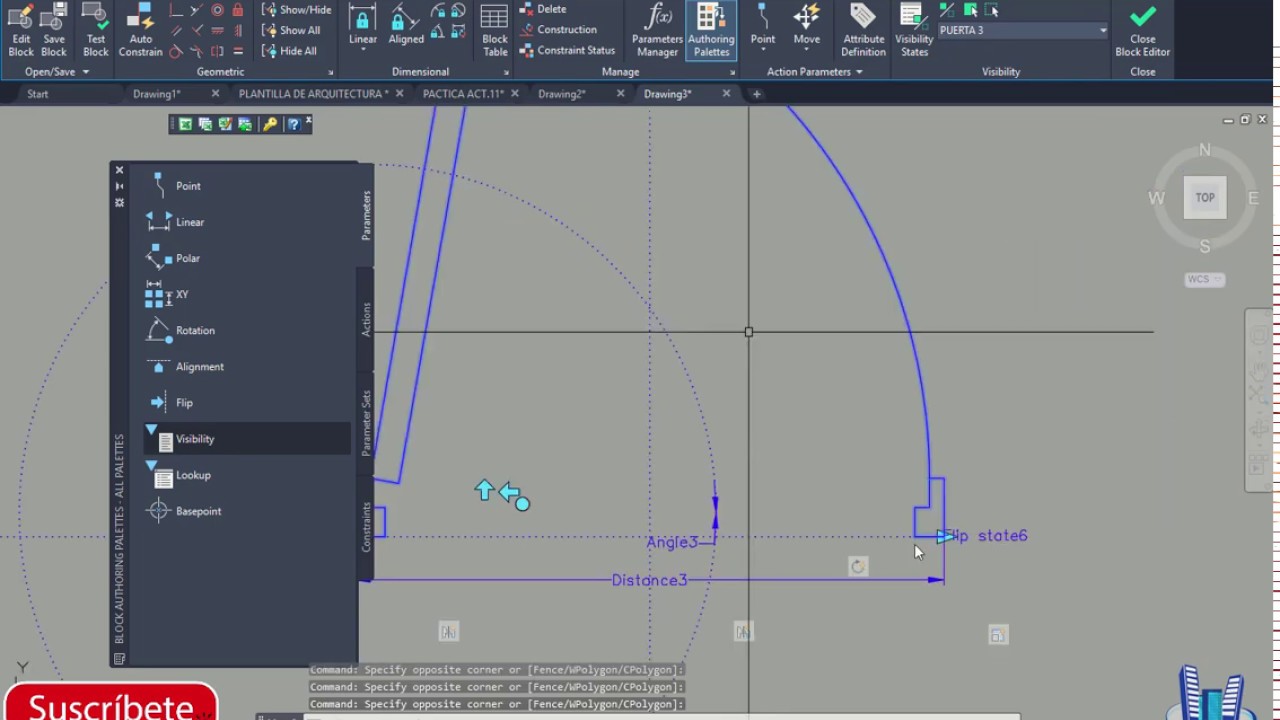Apply the Smooth geometric constraint

tap(197, 51)
